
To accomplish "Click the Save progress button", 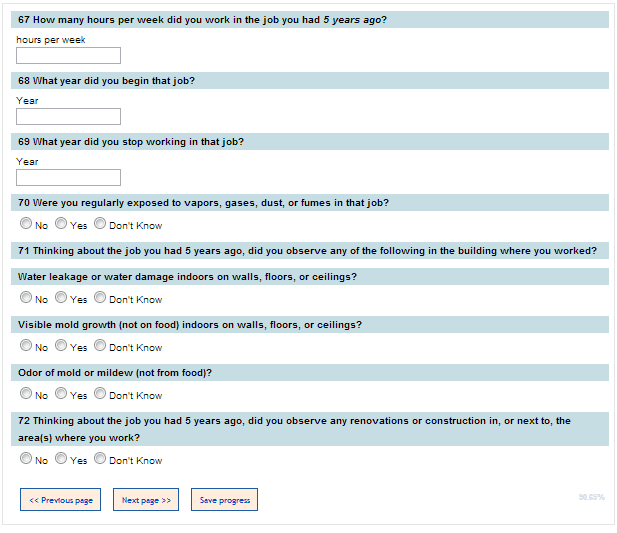I will coord(224,500).
